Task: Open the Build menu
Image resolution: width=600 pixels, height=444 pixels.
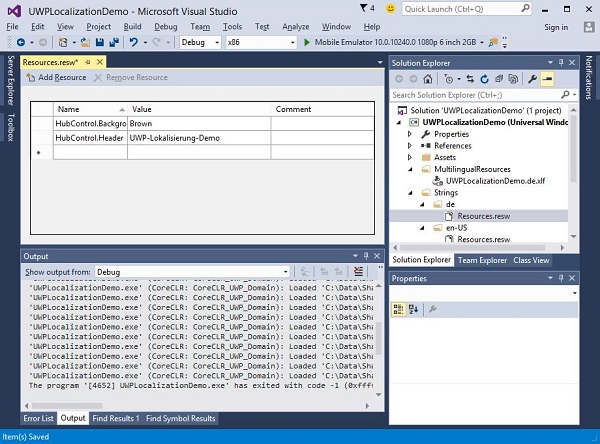Action: (x=133, y=26)
